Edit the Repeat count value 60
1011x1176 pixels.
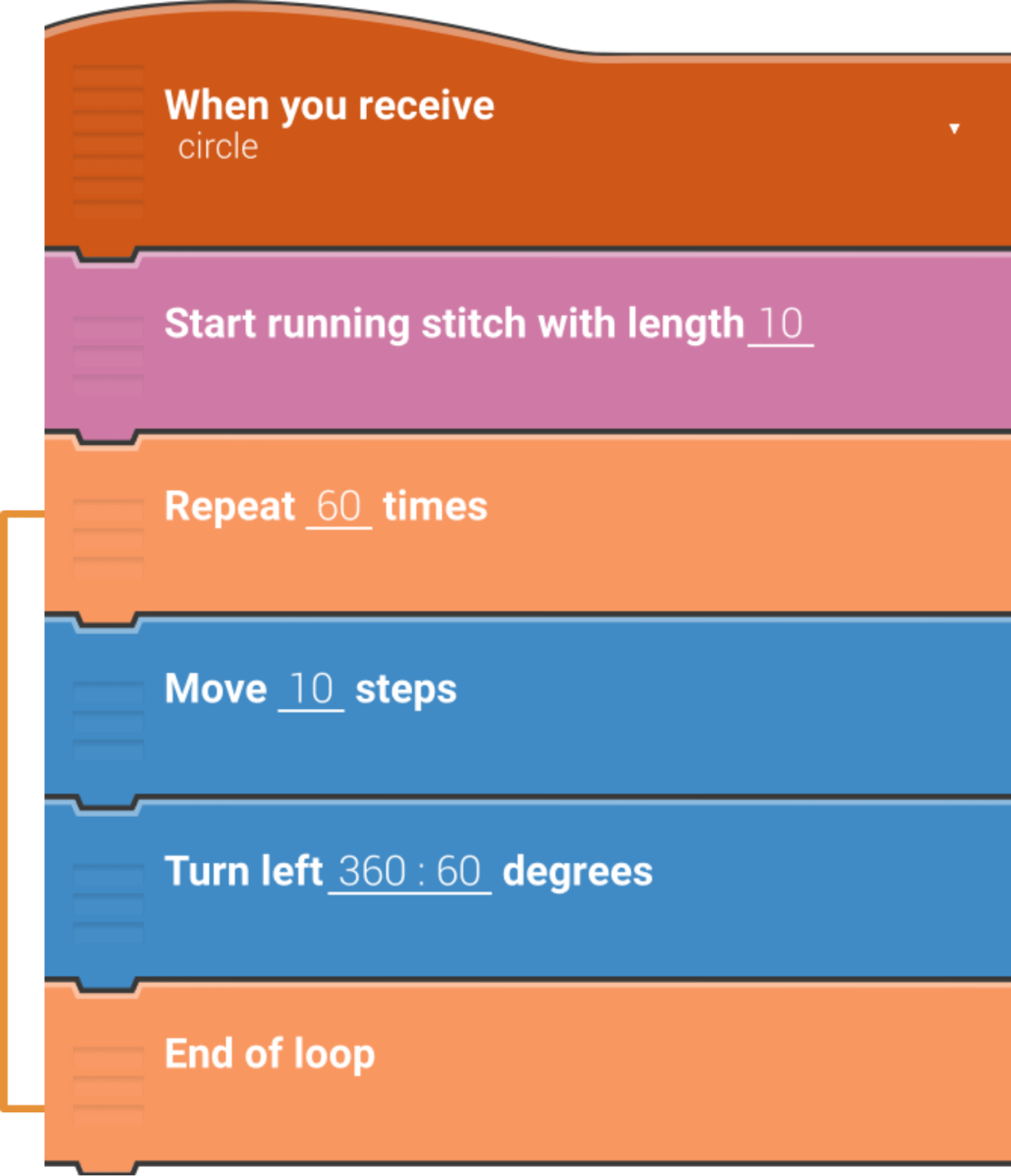pos(339,507)
